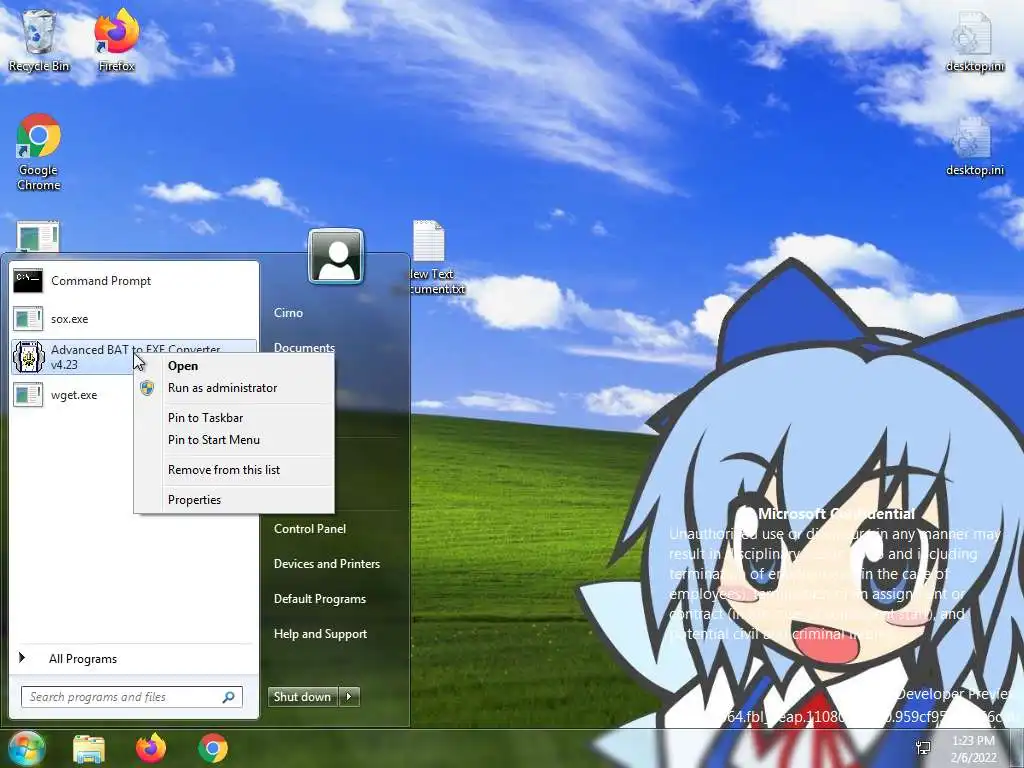Click the user account picture in Start menu

(336, 256)
